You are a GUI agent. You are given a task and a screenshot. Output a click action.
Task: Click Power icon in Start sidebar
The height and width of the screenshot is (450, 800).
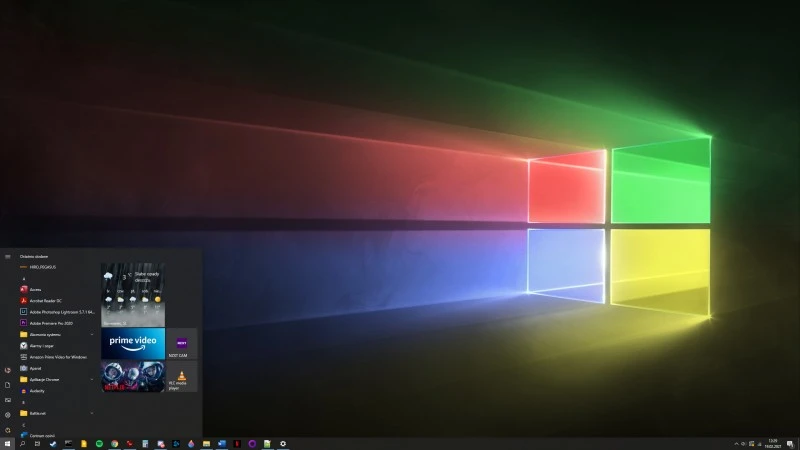8,430
